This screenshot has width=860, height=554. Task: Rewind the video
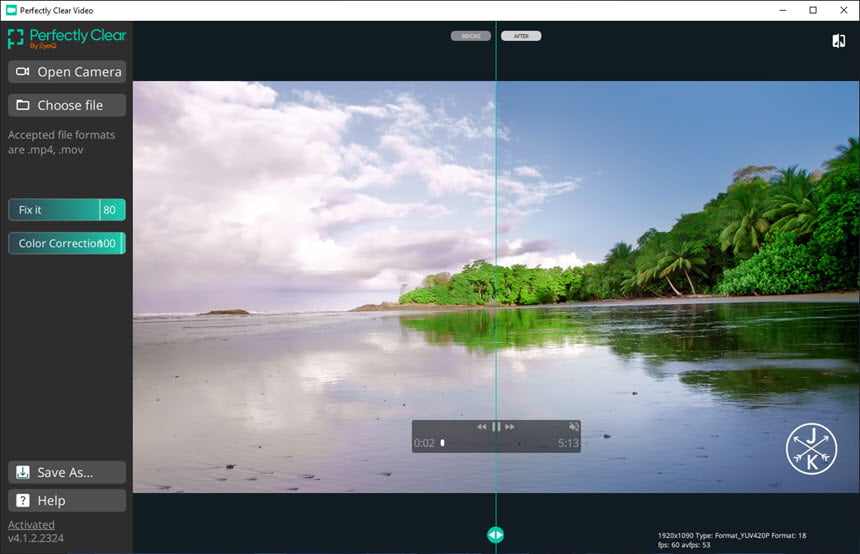click(482, 427)
